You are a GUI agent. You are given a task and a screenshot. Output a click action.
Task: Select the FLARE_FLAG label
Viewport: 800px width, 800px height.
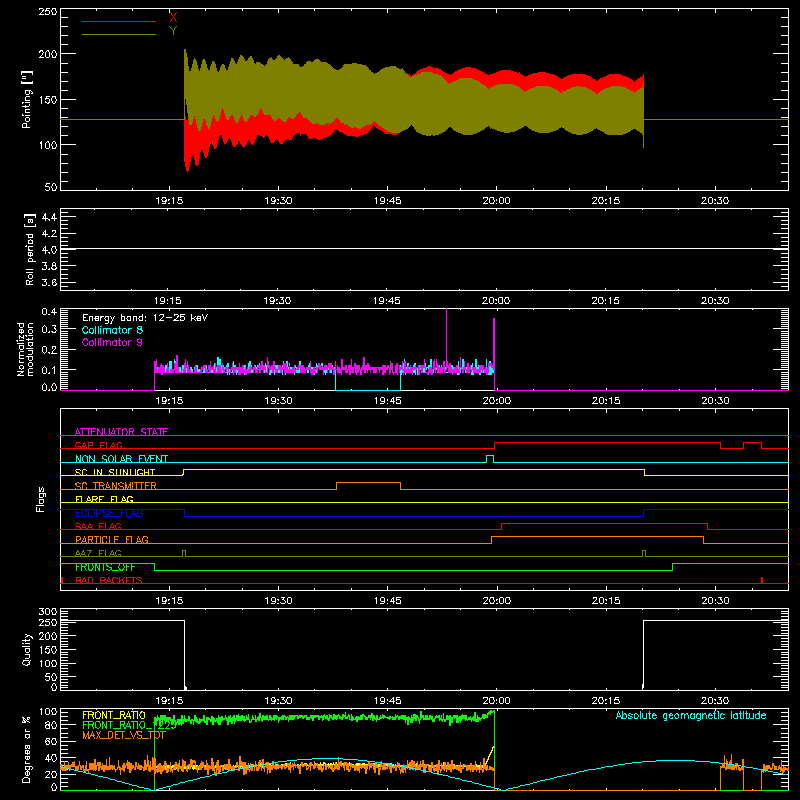point(104,499)
